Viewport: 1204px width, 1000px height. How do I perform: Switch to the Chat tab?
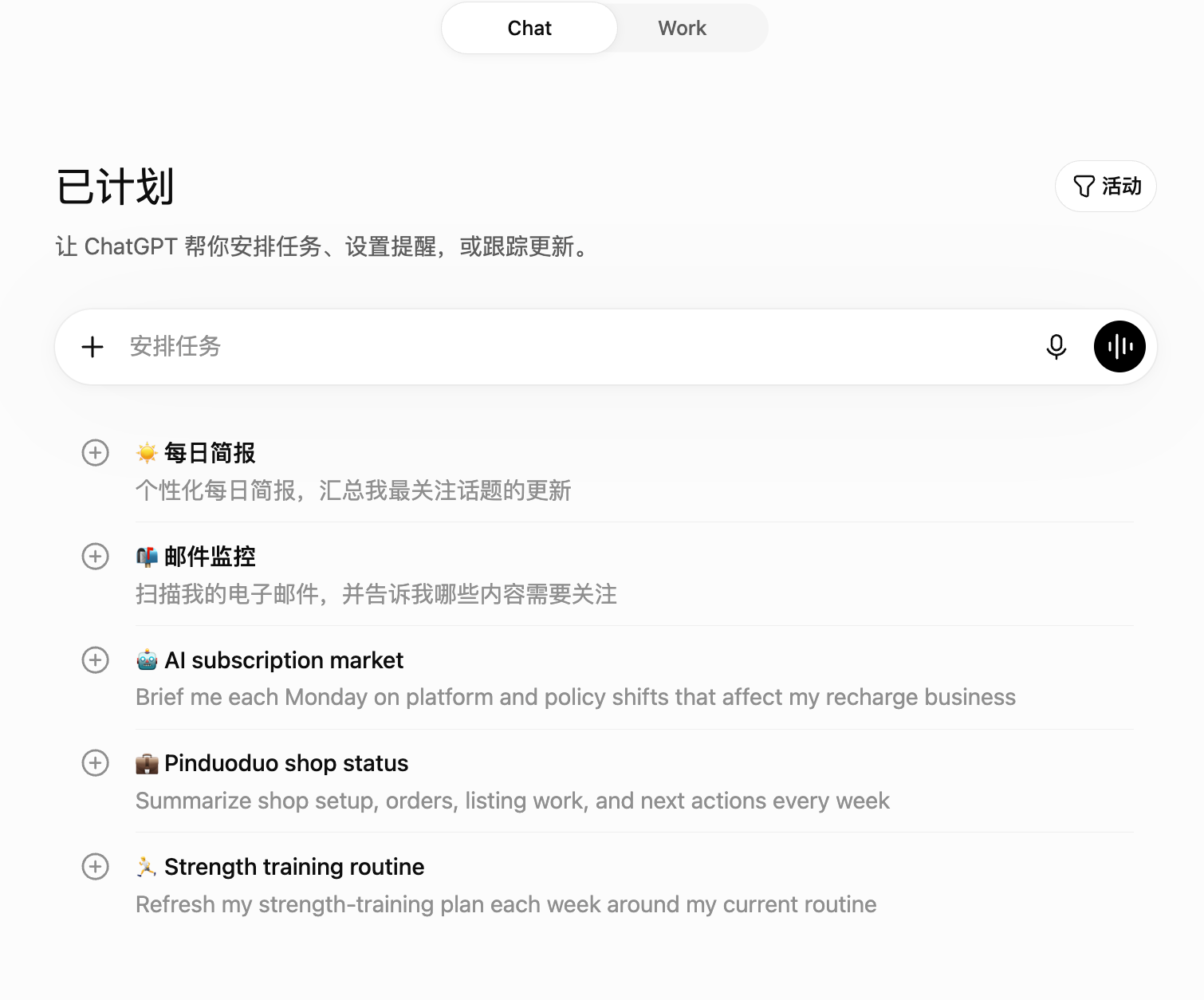529,28
